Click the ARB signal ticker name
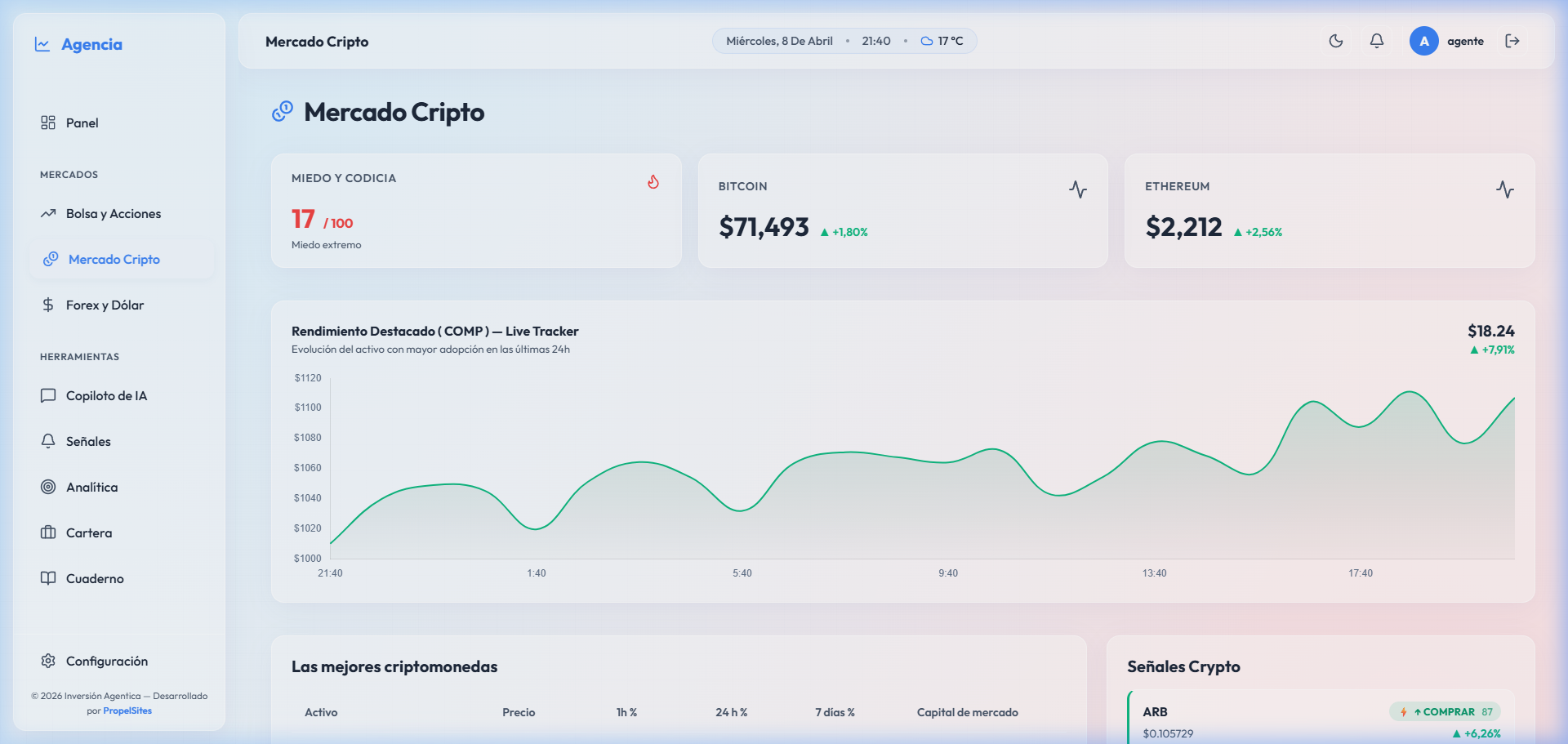1568x744 pixels. 1155,711
